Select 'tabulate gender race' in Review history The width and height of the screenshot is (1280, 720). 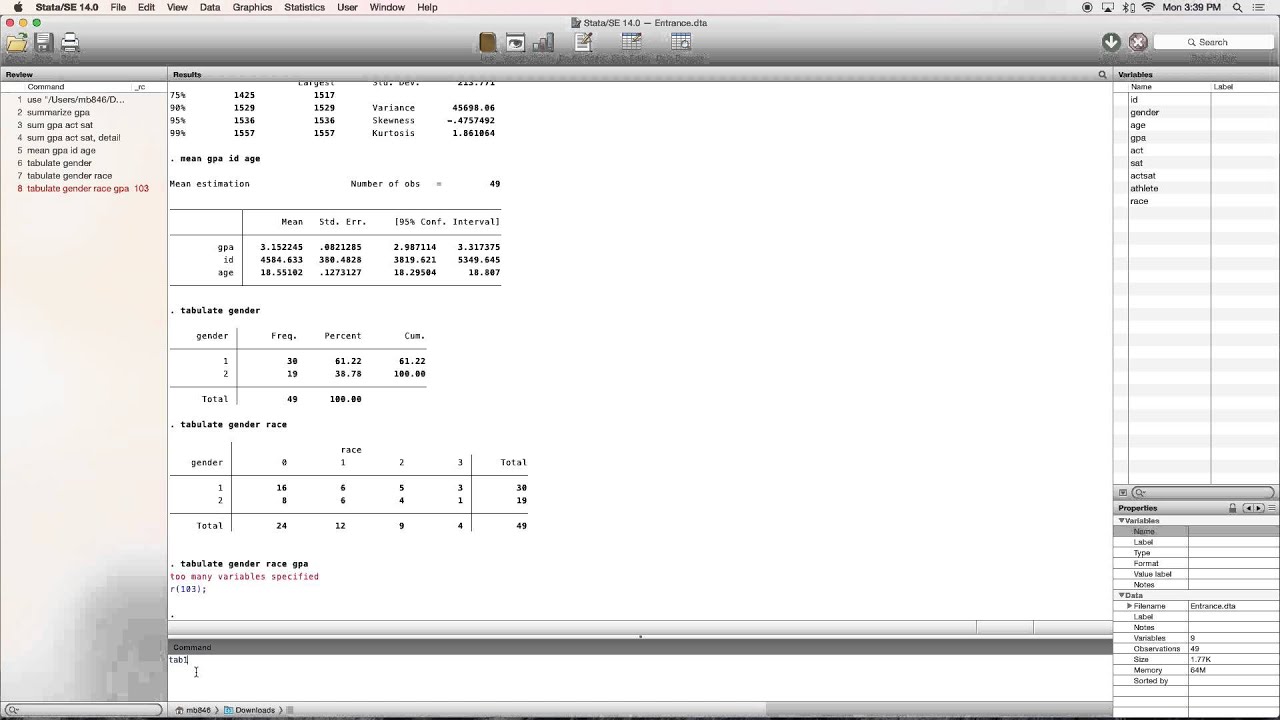[x=69, y=175]
